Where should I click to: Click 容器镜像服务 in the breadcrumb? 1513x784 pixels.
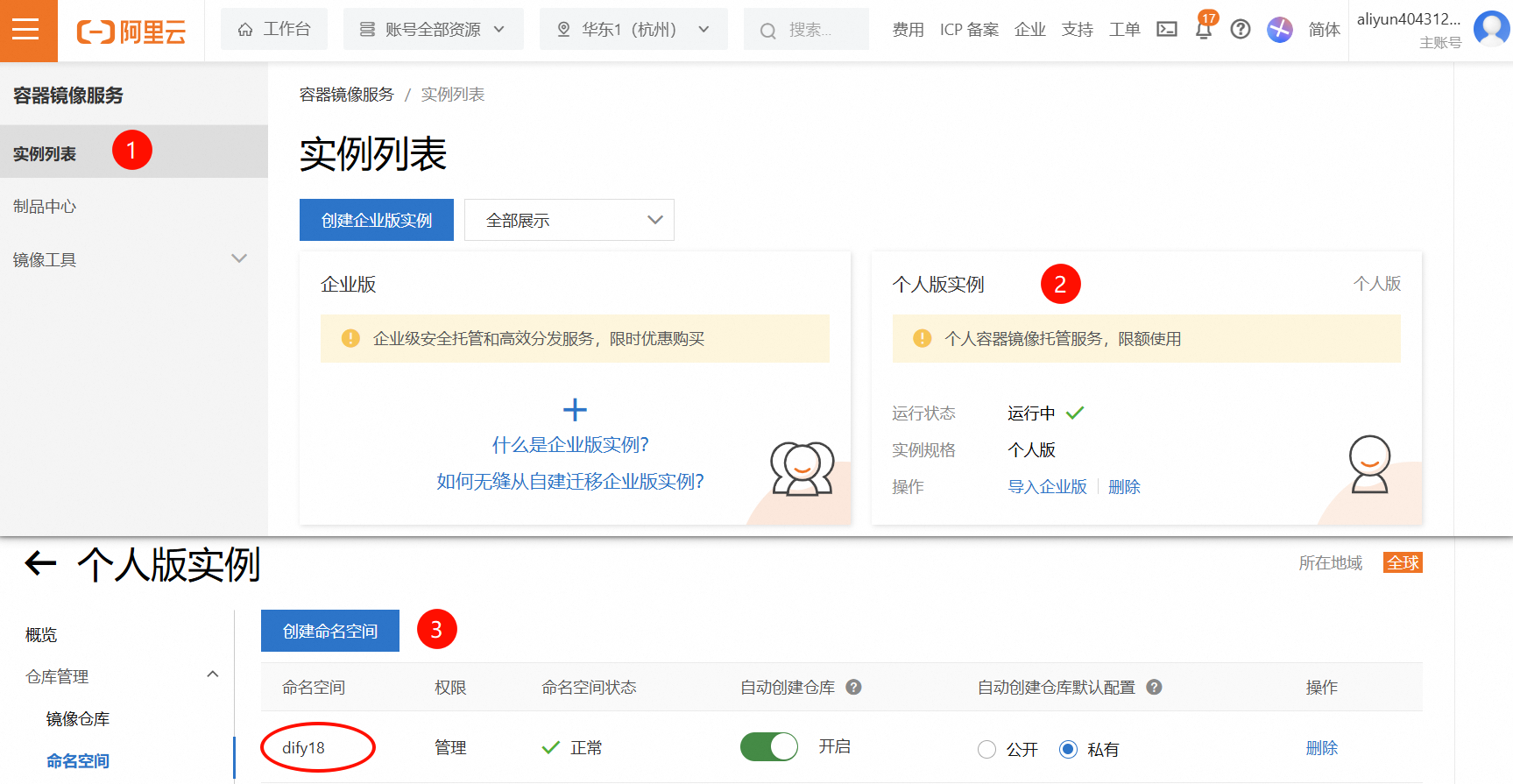point(347,95)
